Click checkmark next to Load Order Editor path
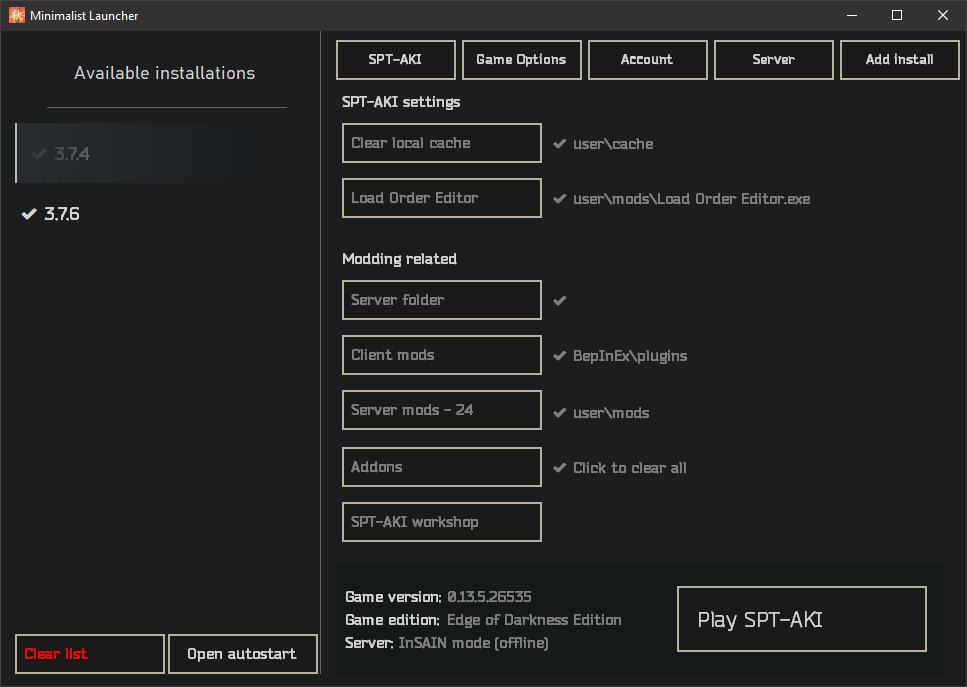The height and width of the screenshot is (687, 967). coord(560,199)
